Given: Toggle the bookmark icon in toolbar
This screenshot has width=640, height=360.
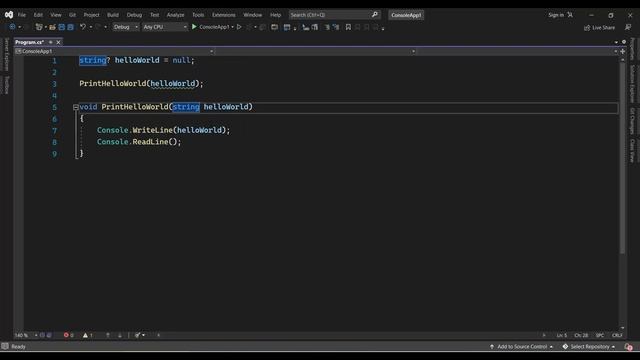Looking at the screenshot, I should coord(348,27).
